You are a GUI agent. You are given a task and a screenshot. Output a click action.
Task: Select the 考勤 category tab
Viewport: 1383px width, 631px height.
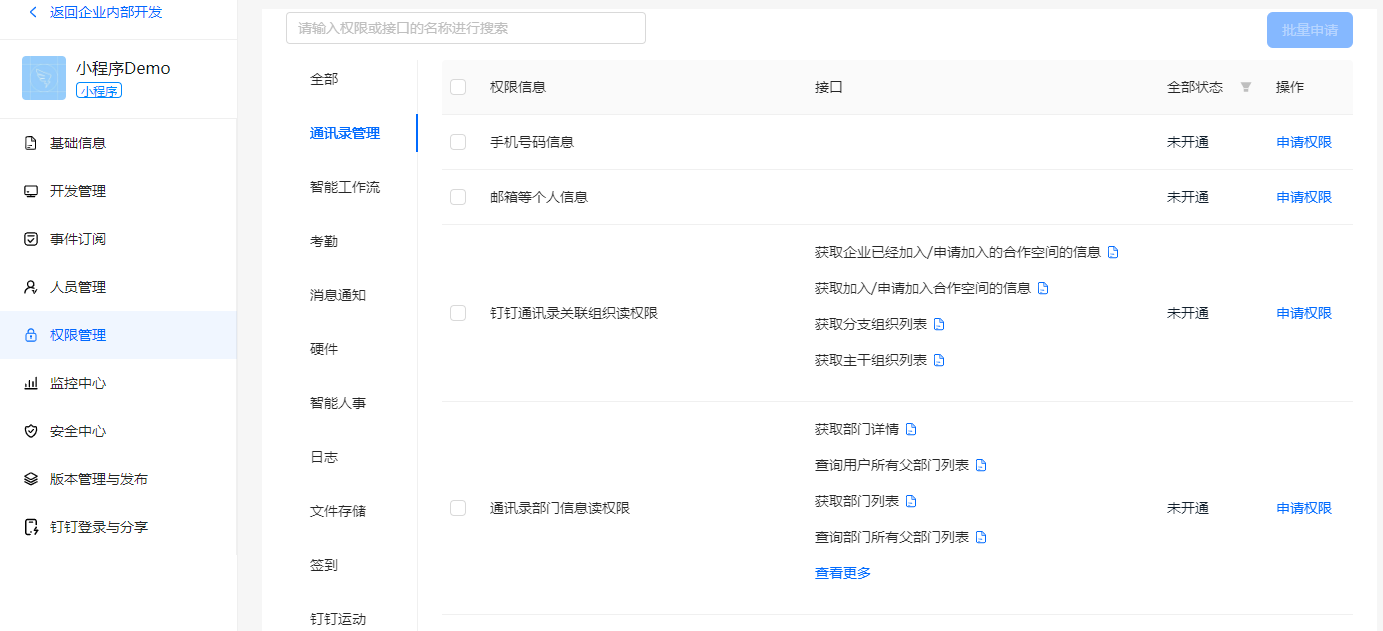coord(324,241)
